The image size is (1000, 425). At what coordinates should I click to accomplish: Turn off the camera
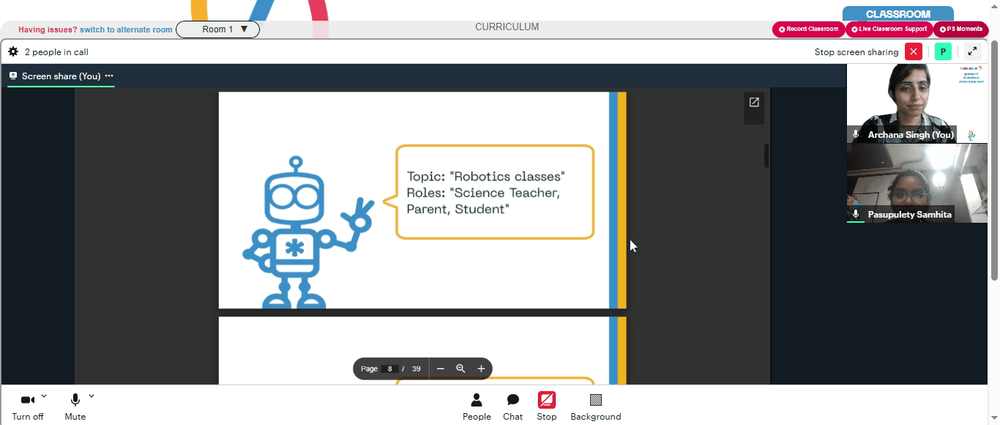point(27,407)
